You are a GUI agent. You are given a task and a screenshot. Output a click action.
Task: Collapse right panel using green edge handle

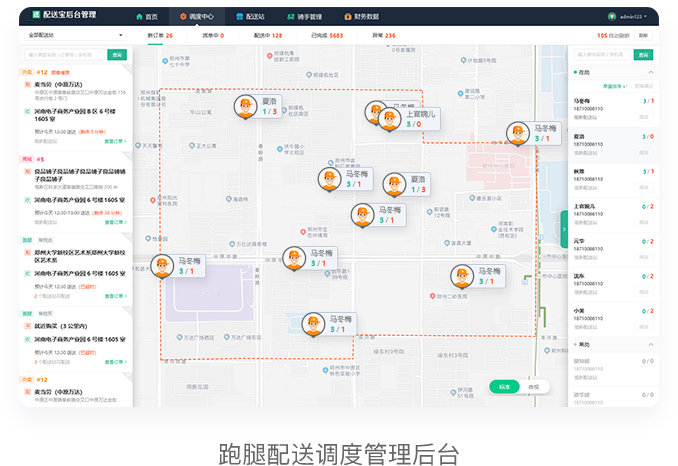(x=564, y=229)
